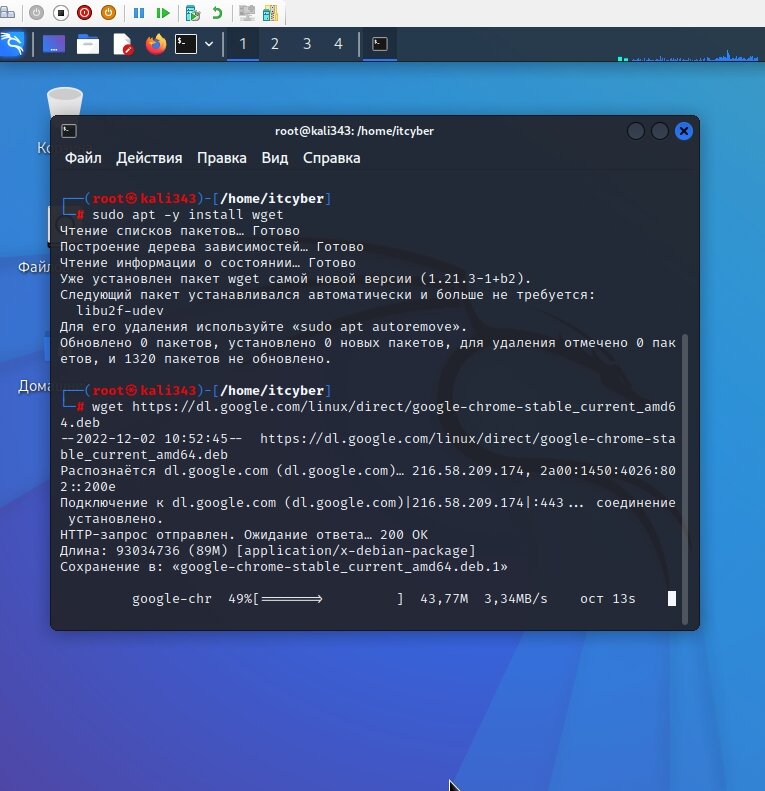Click the VM snapshot icon with green arrow

pyautogui.click(x=193, y=13)
